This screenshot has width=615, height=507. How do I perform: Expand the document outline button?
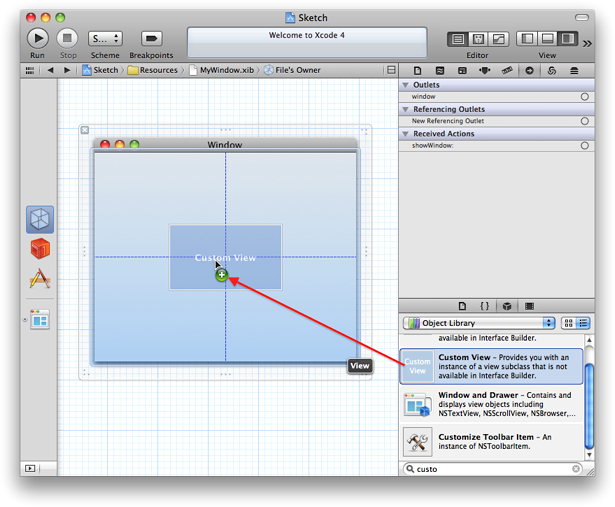pyautogui.click(x=30, y=468)
